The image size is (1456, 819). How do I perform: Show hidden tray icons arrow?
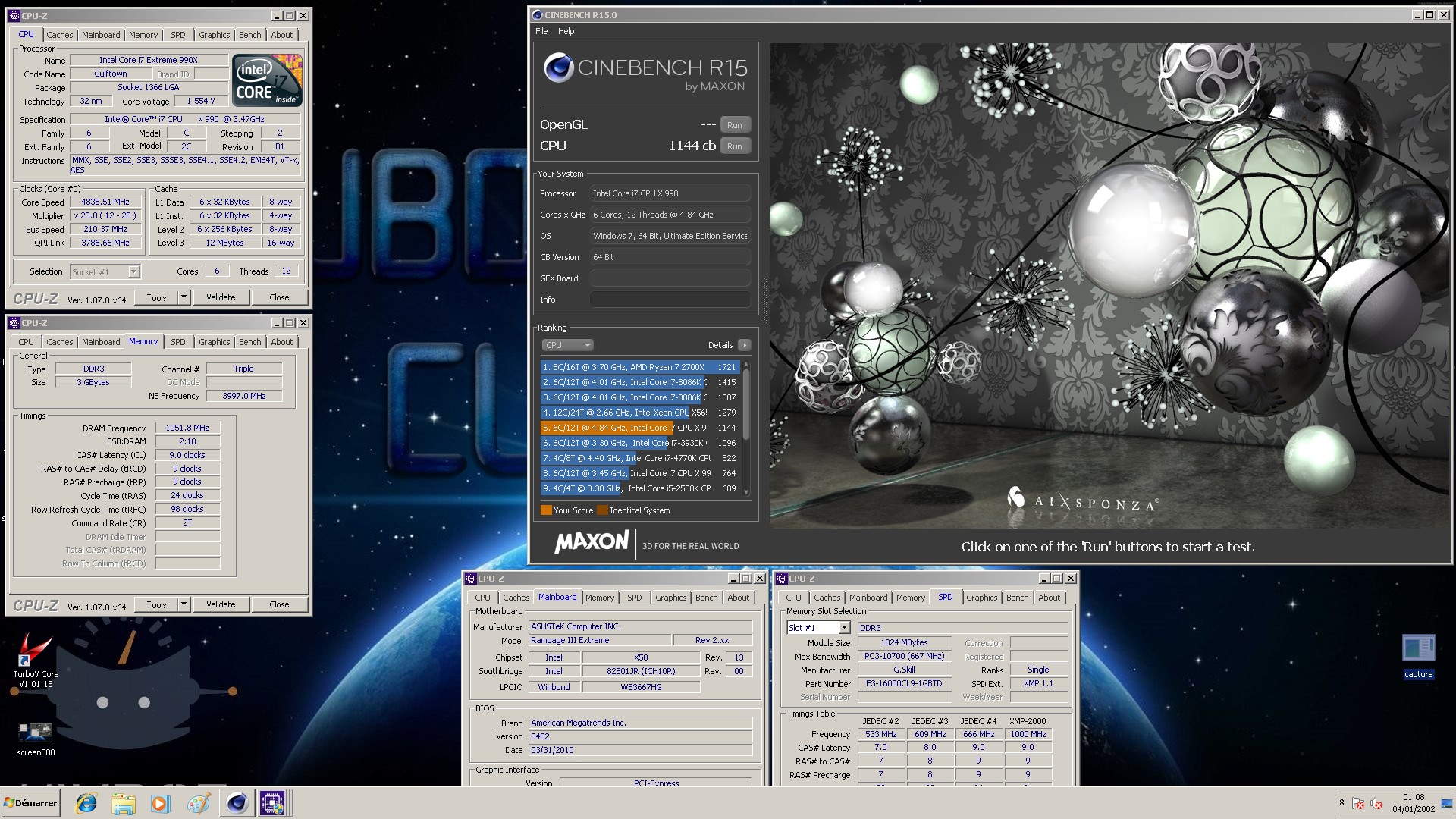coord(1341,802)
